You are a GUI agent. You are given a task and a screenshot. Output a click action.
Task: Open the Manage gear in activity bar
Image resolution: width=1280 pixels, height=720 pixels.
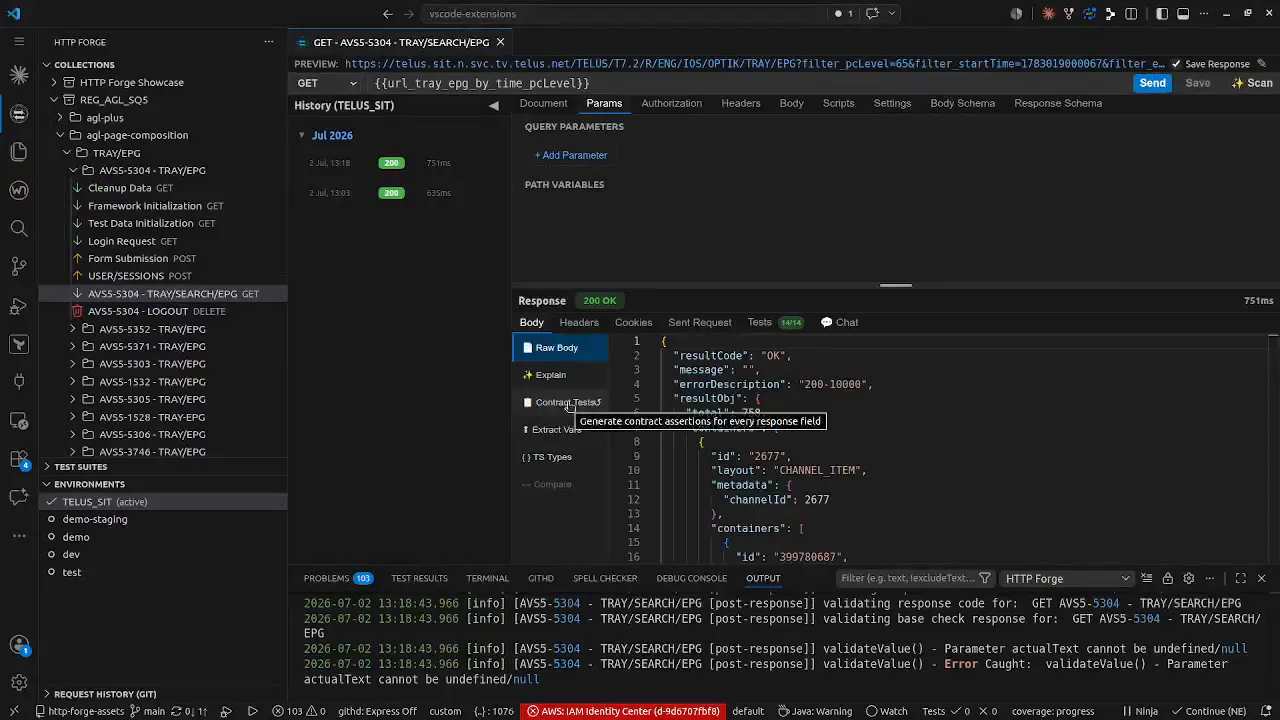(x=18, y=683)
